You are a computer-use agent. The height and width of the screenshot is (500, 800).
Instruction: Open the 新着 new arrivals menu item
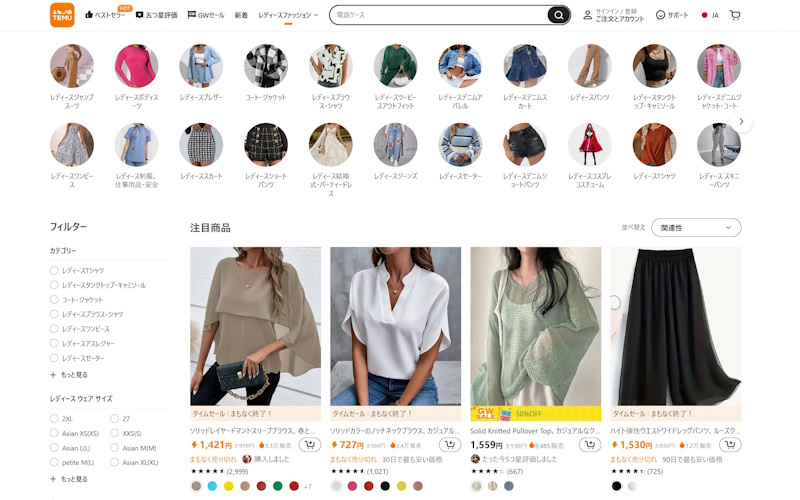pos(241,15)
